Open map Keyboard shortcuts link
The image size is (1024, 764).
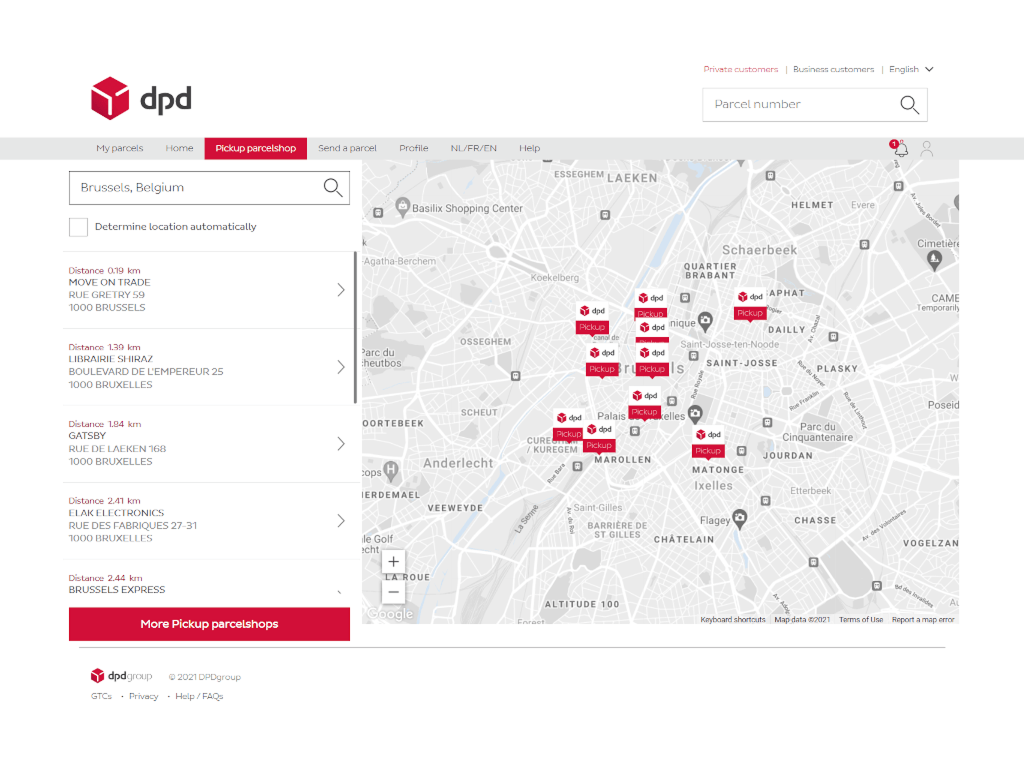point(733,620)
